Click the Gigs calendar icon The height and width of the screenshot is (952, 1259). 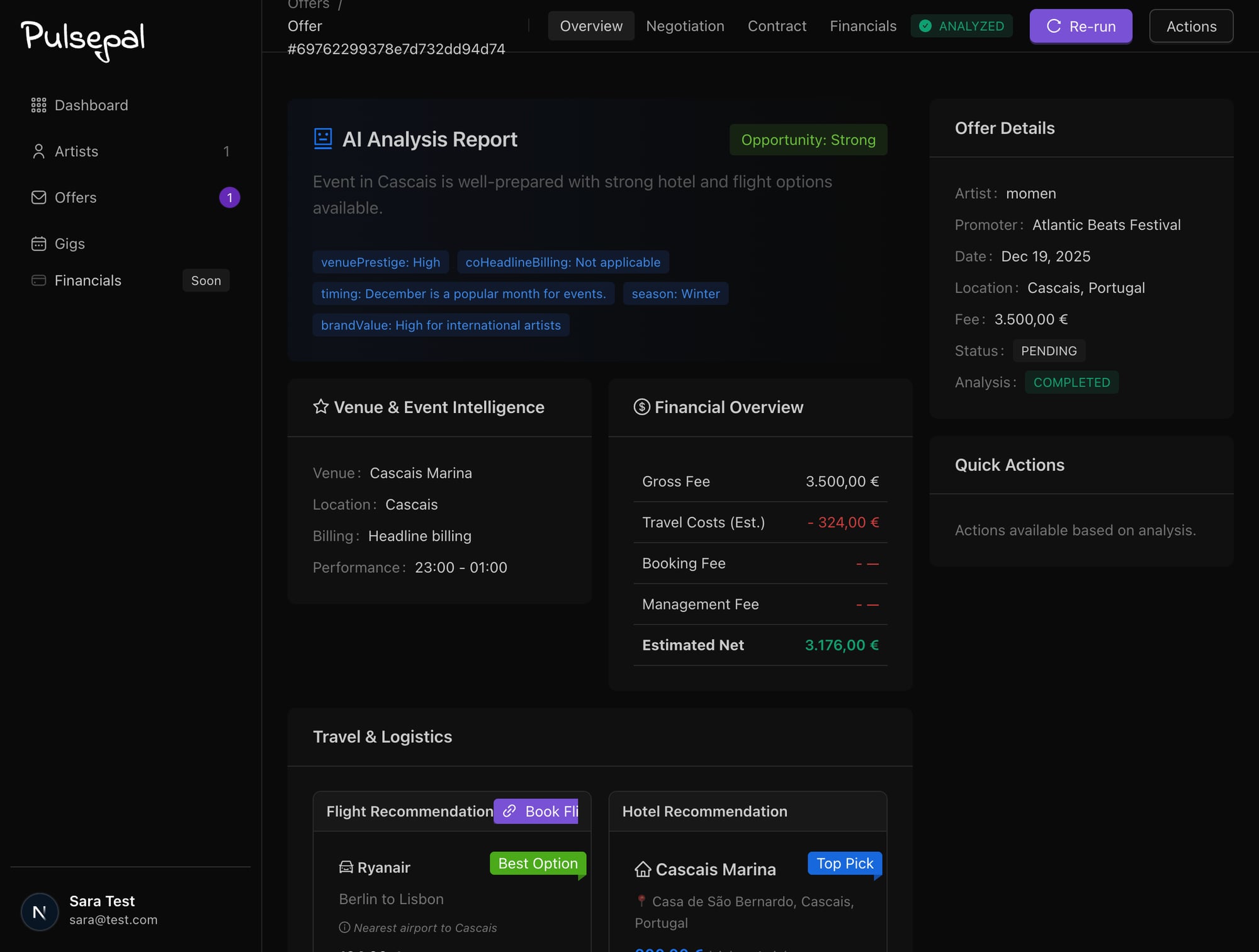(38, 243)
